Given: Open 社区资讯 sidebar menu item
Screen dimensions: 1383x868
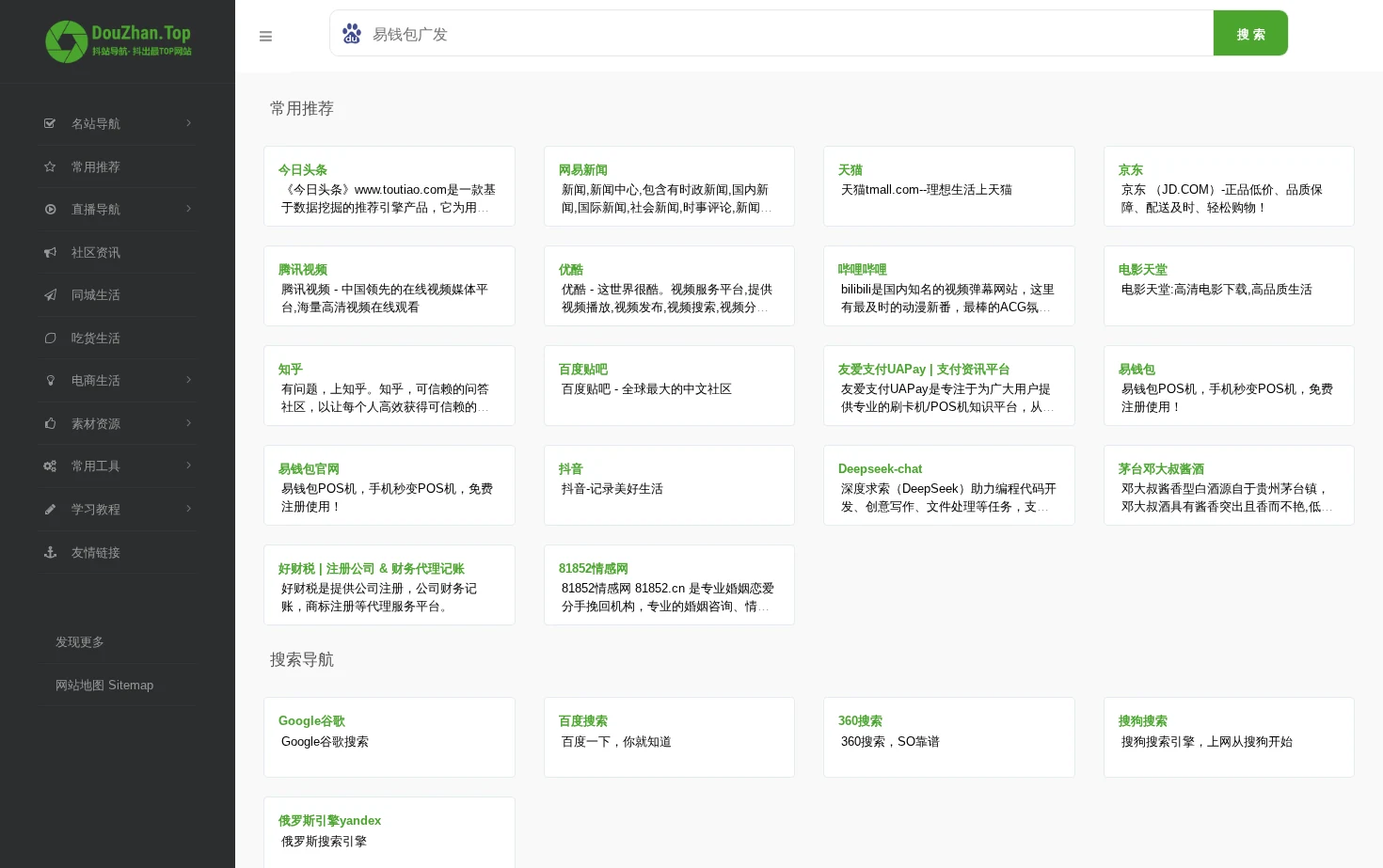Looking at the screenshot, I should coord(118,252).
